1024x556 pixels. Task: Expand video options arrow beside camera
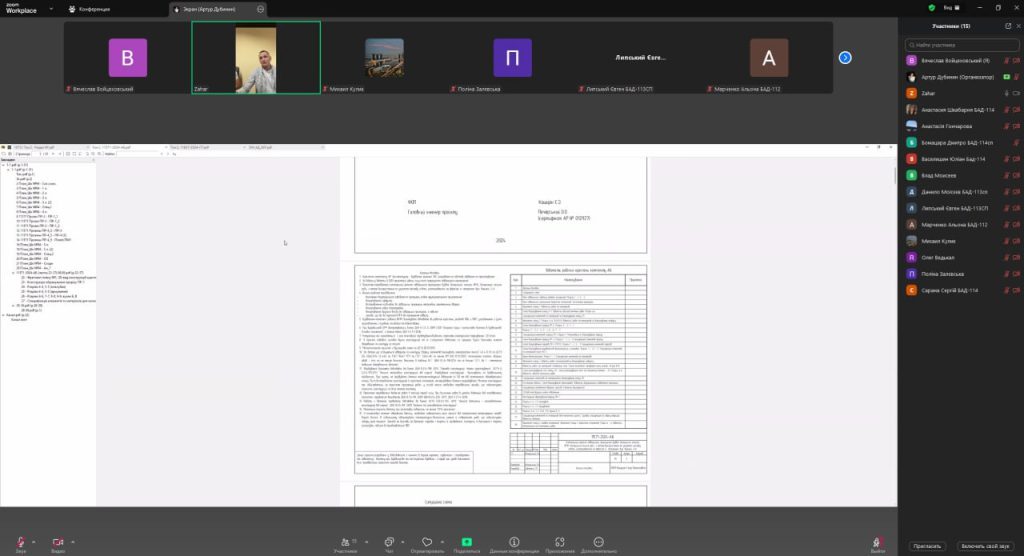coord(73,538)
